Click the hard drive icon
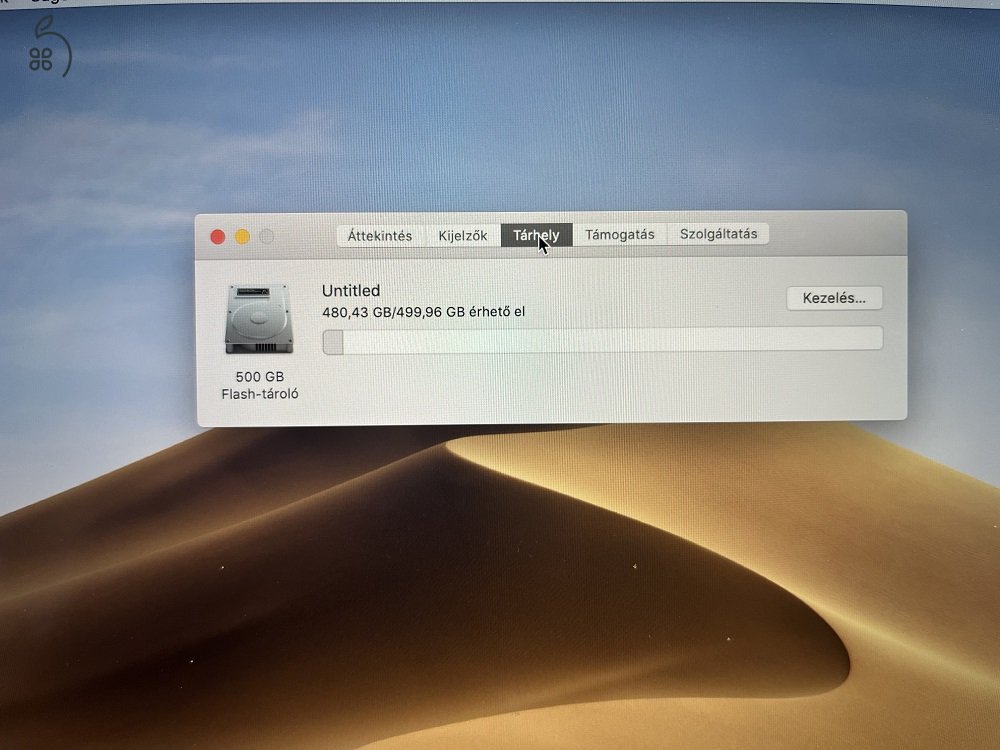The image size is (1000, 750). pyautogui.click(x=259, y=319)
